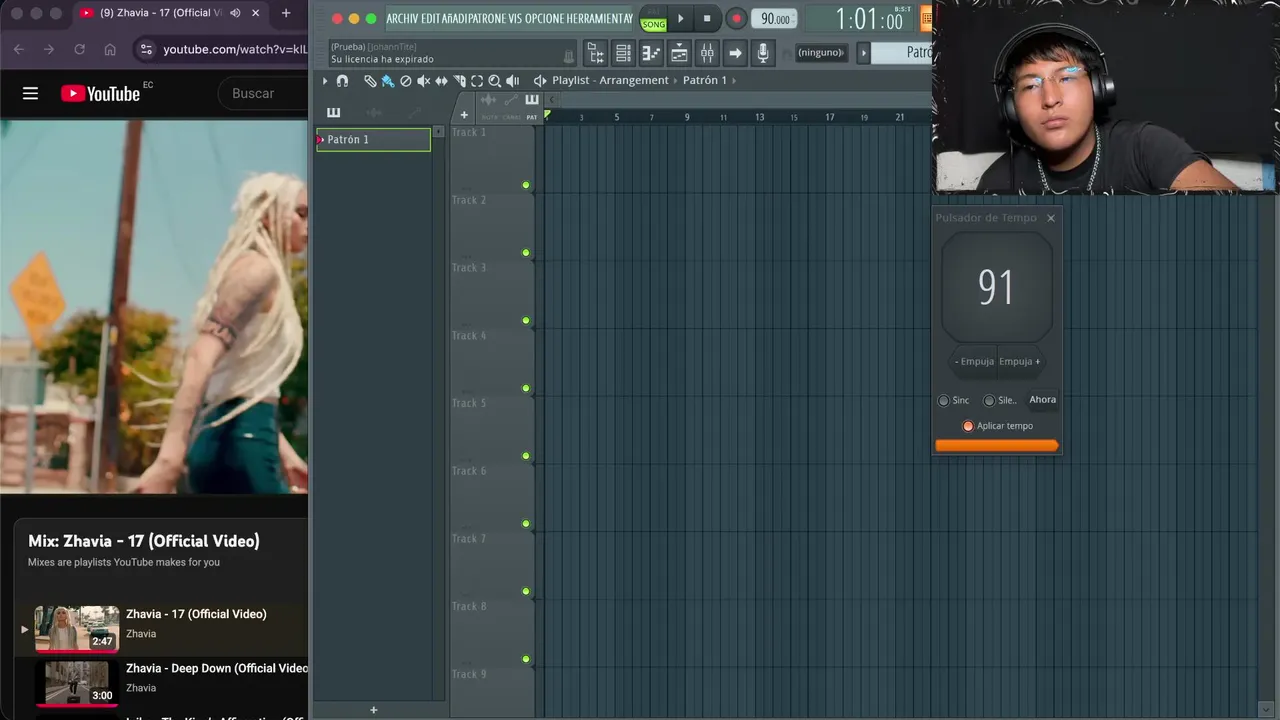This screenshot has width=1280, height=720.
Task: Toggle the Track 5 mute LED
Action: (x=526, y=456)
